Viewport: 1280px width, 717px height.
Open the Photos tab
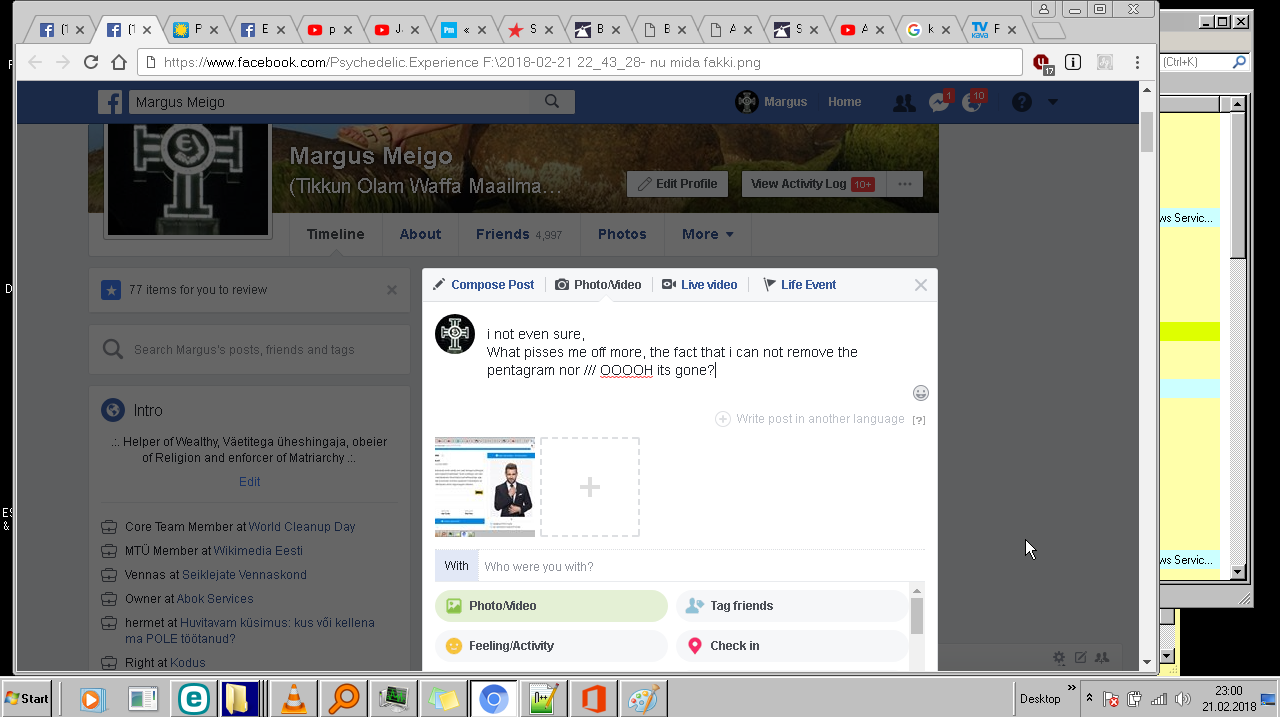click(x=622, y=234)
